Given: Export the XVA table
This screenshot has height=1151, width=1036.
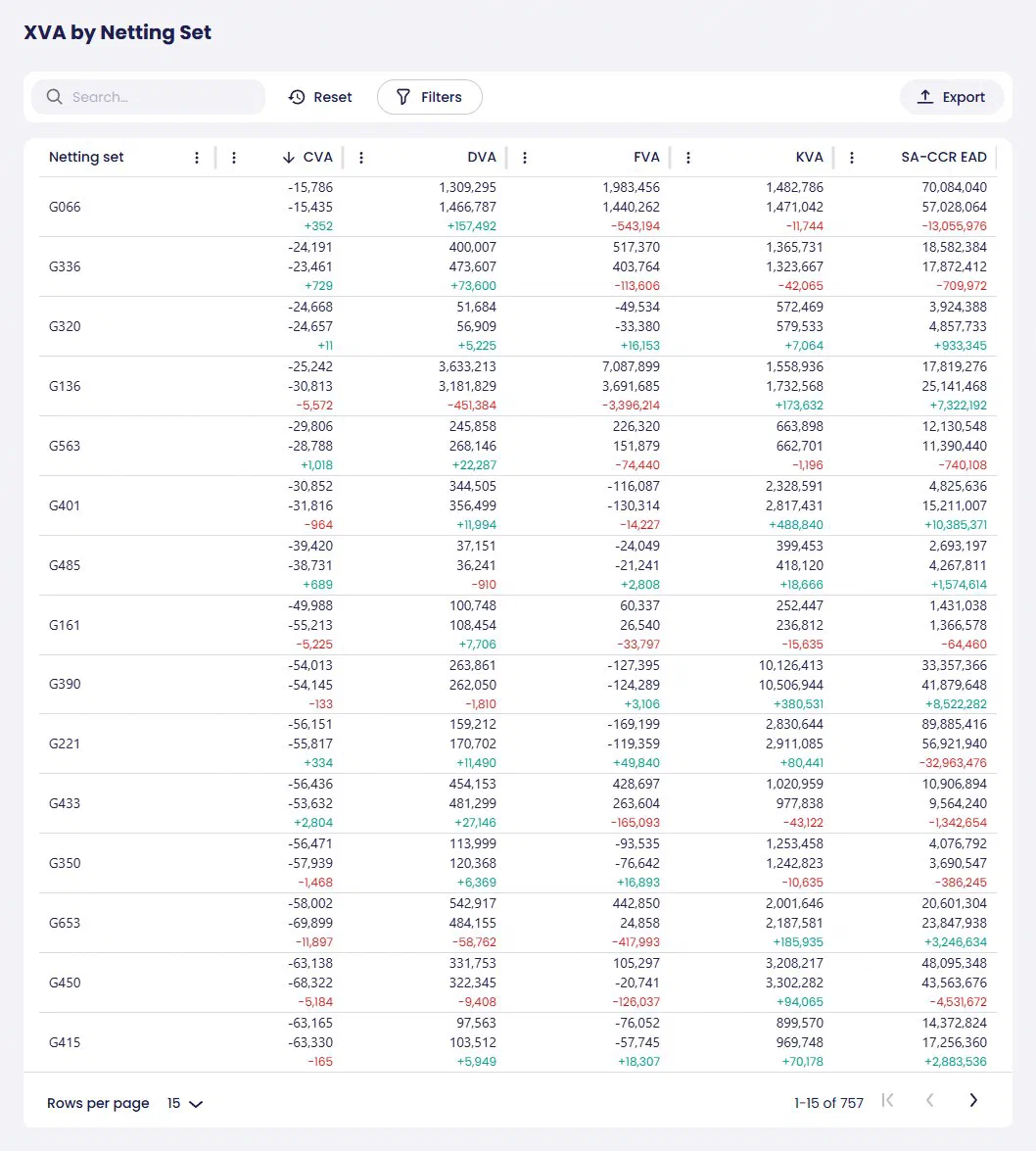Looking at the screenshot, I should (x=952, y=97).
